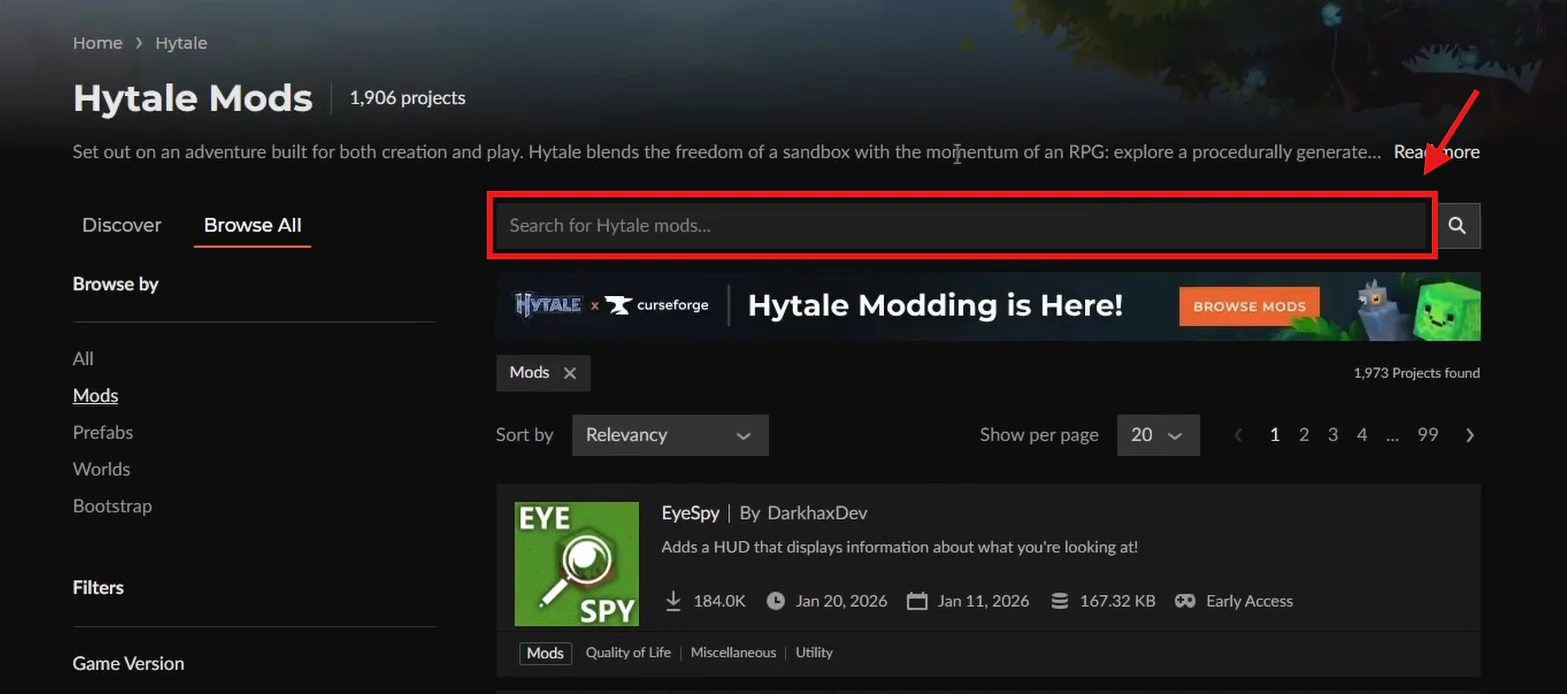
Task: Click the search magnifier button
Action: (1459, 226)
